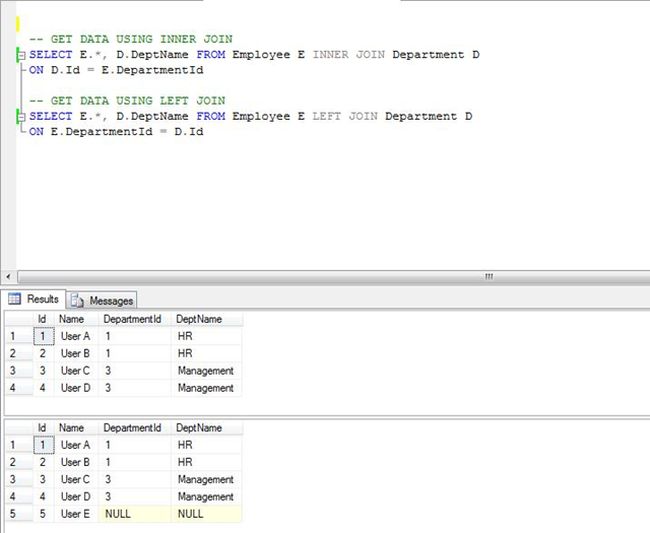650x533 pixels.
Task: Click NULL DeptName cell for User E
Action: point(207,514)
